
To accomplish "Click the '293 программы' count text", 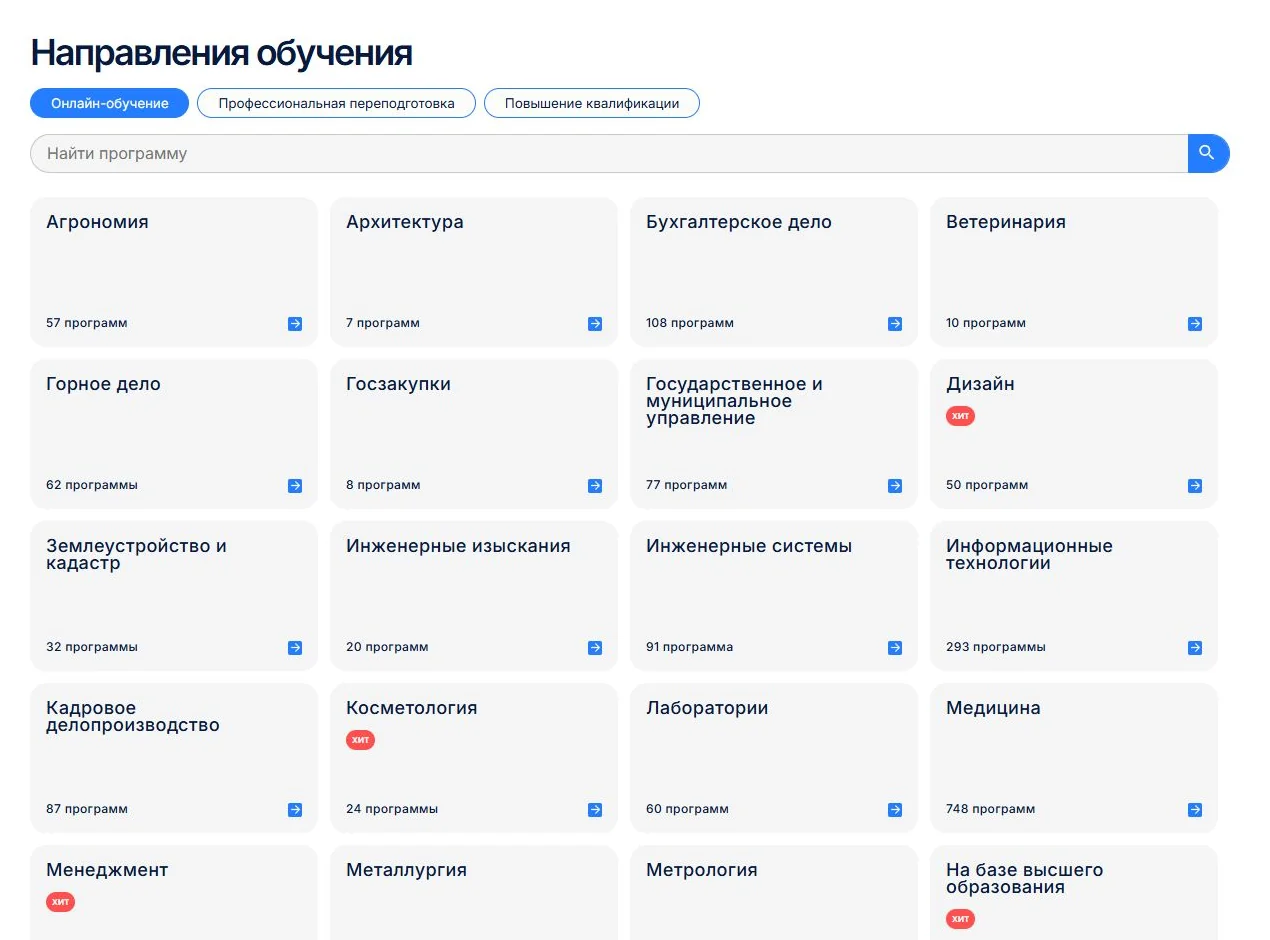I will point(996,647).
